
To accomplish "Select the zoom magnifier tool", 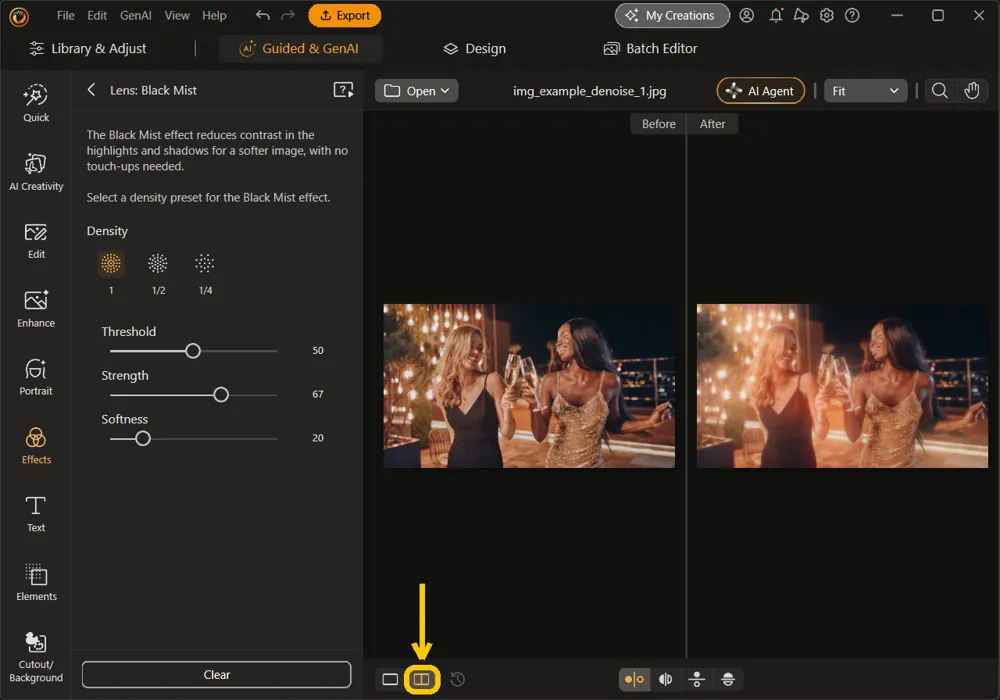I will (x=939, y=91).
